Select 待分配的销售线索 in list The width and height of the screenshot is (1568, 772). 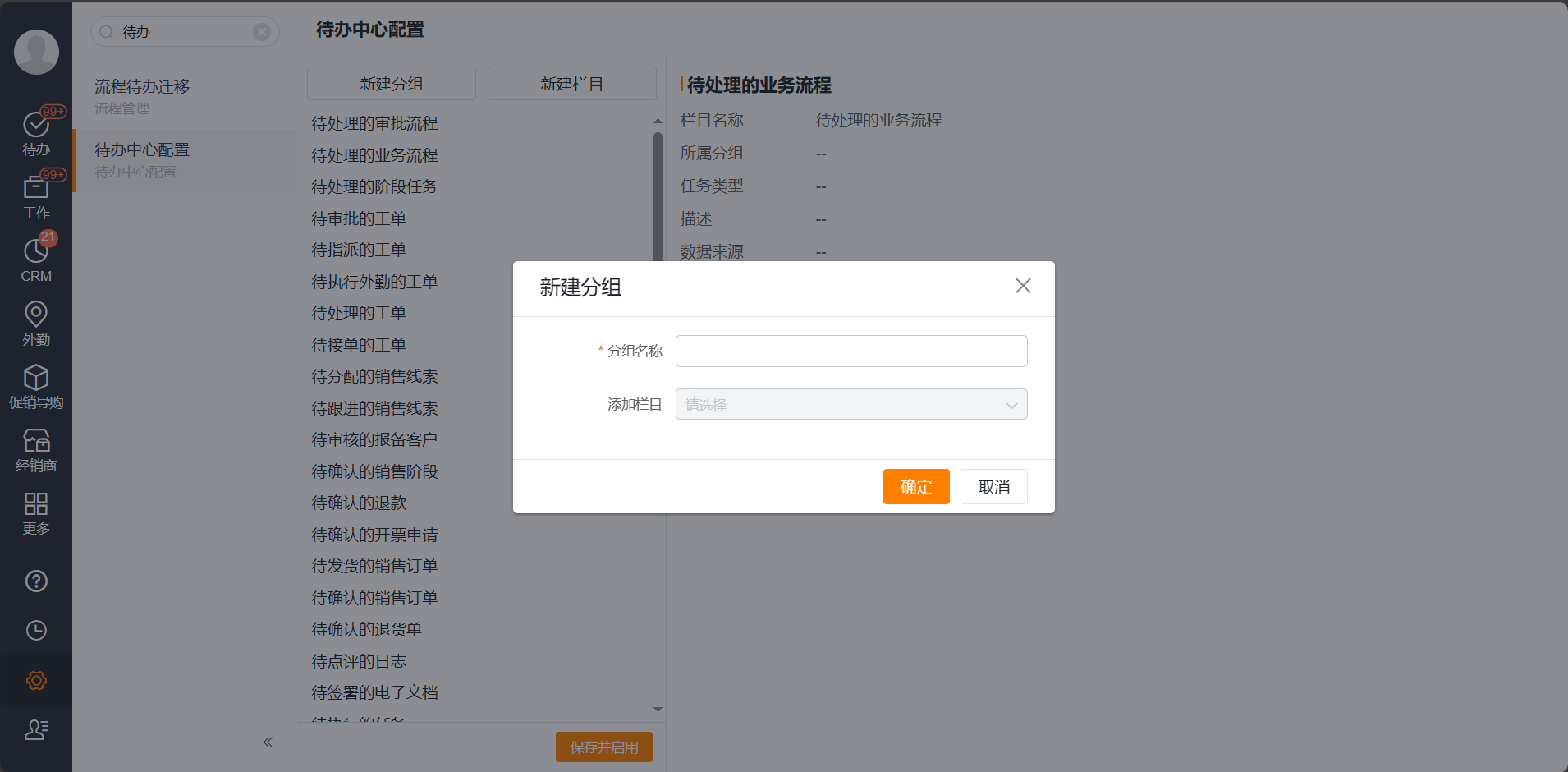[x=374, y=376]
